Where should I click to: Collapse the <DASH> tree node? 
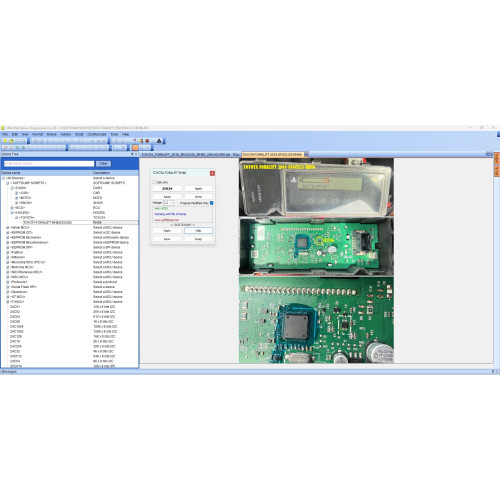click(x=12, y=188)
